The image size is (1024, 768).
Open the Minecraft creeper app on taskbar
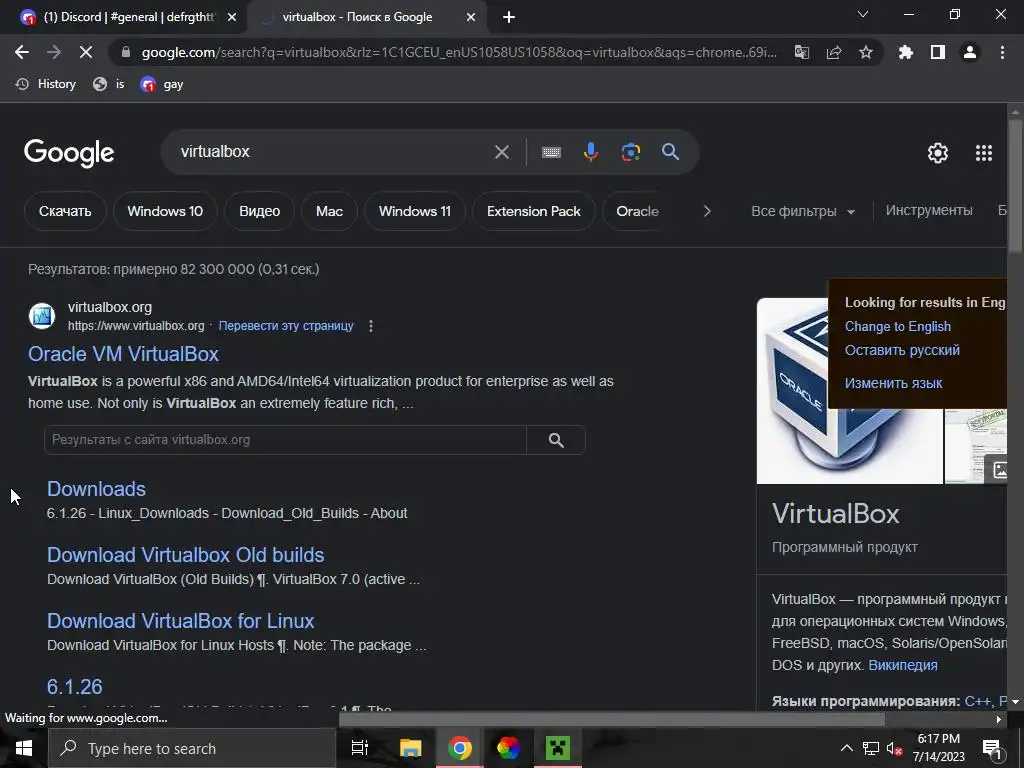[558, 748]
